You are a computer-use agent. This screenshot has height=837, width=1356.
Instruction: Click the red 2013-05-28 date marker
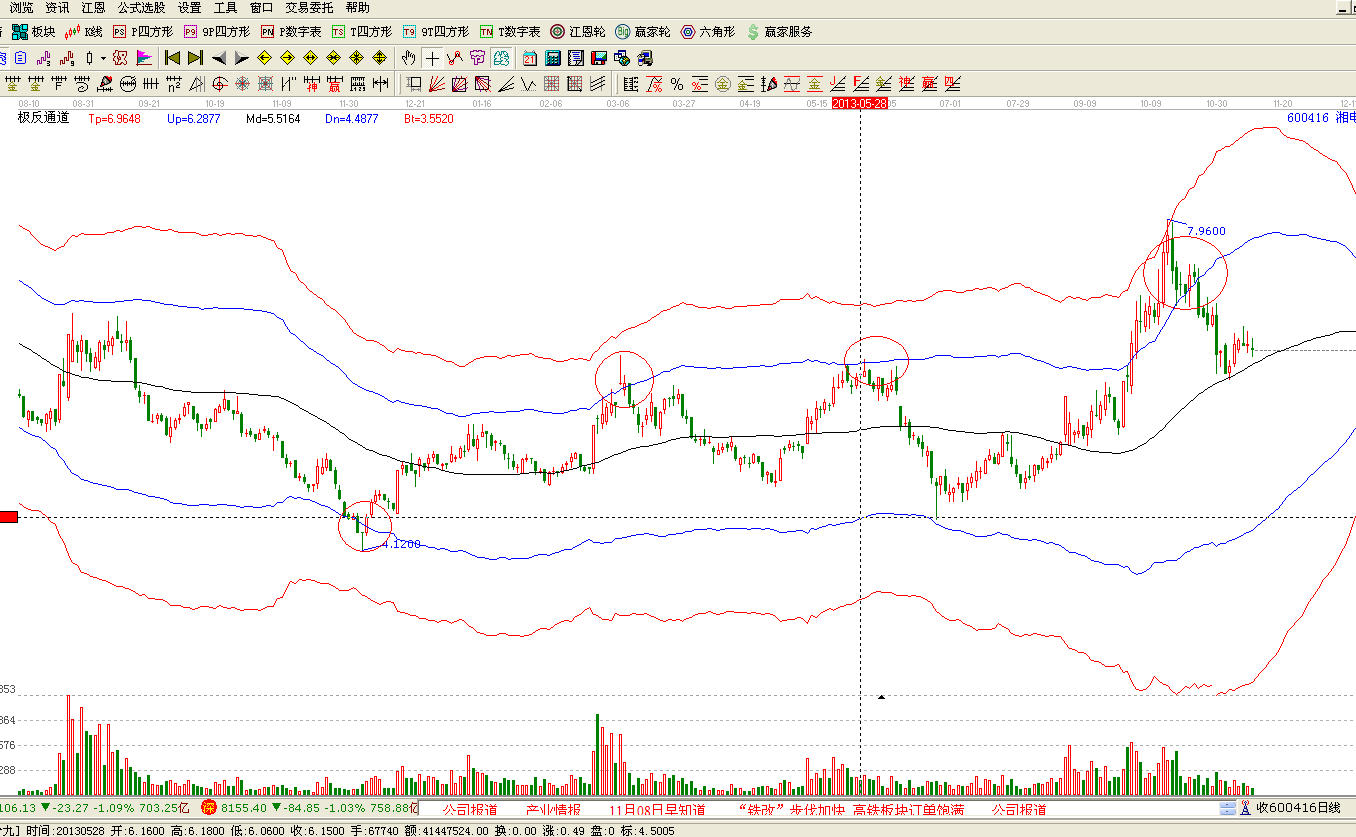[x=859, y=103]
